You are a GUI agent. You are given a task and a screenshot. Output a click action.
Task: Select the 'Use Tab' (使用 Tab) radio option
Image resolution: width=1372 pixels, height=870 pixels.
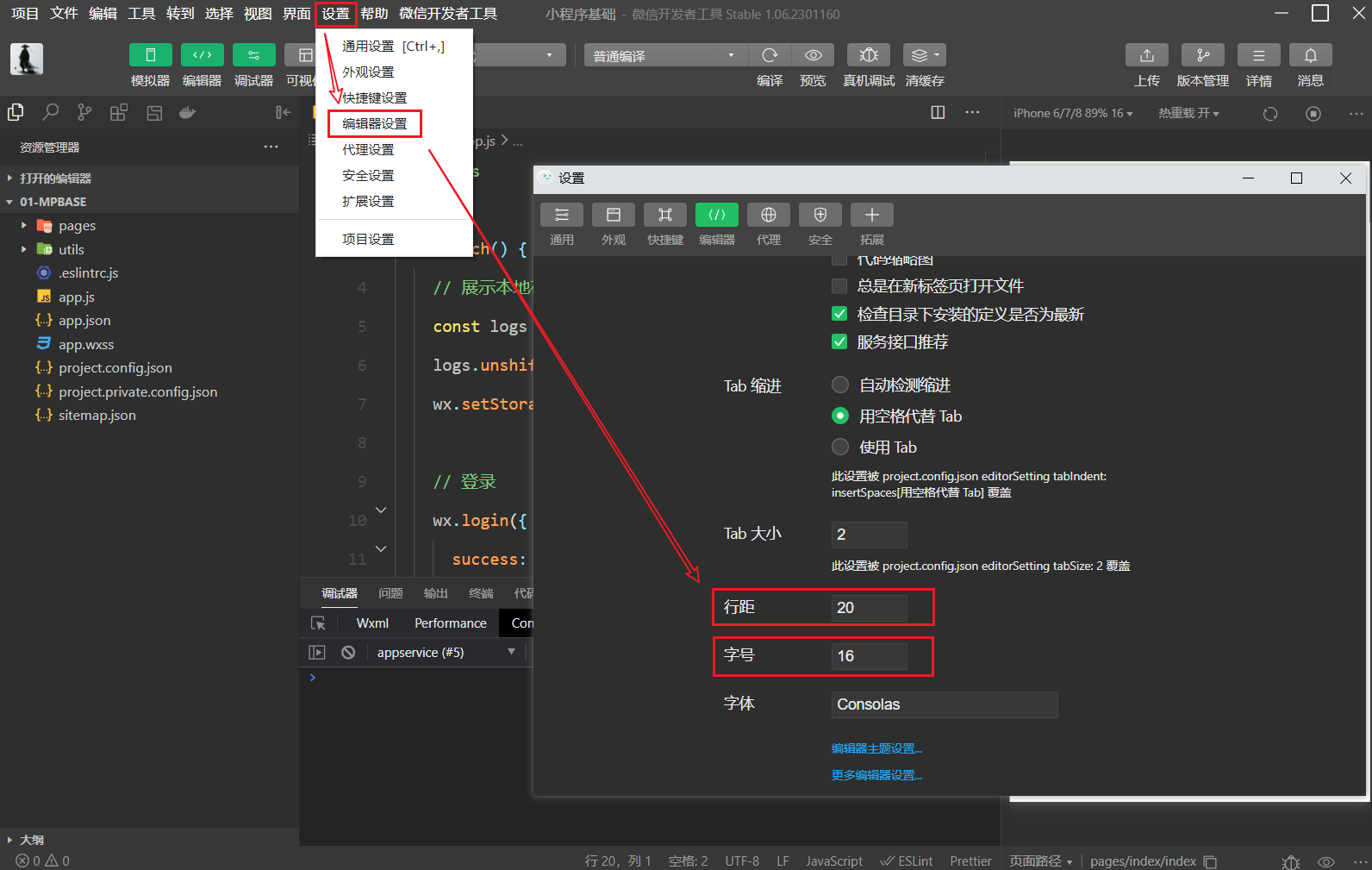(840, 447)
